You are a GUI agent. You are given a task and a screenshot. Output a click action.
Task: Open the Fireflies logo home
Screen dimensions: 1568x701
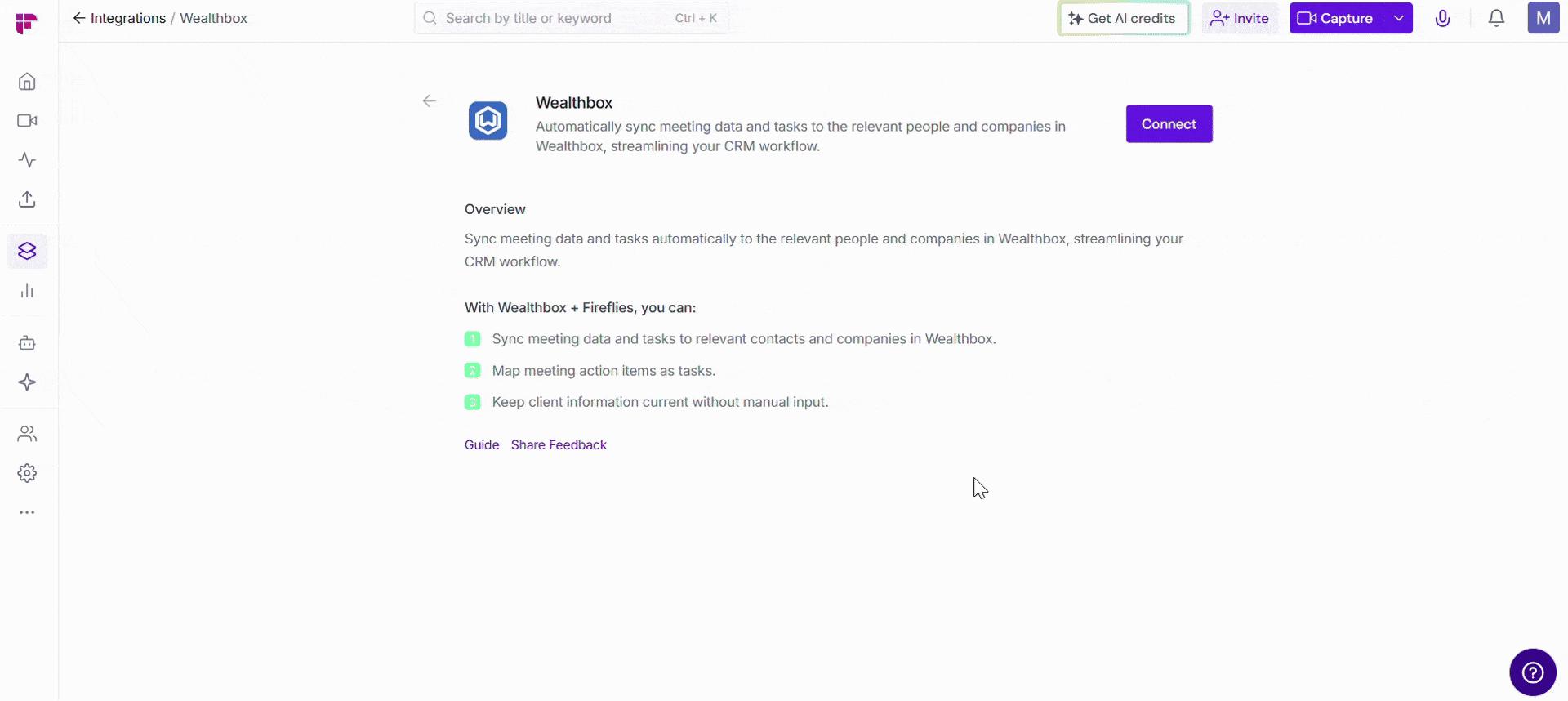[26, 24]
